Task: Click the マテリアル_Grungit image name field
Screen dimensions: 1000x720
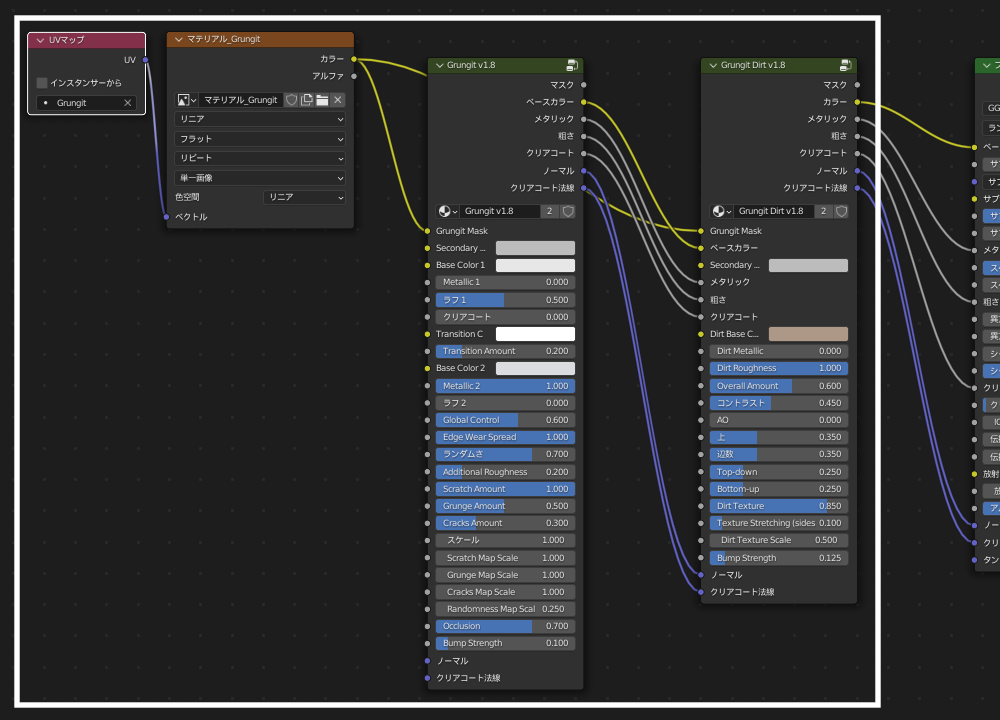Action: [x=240, y=100]
